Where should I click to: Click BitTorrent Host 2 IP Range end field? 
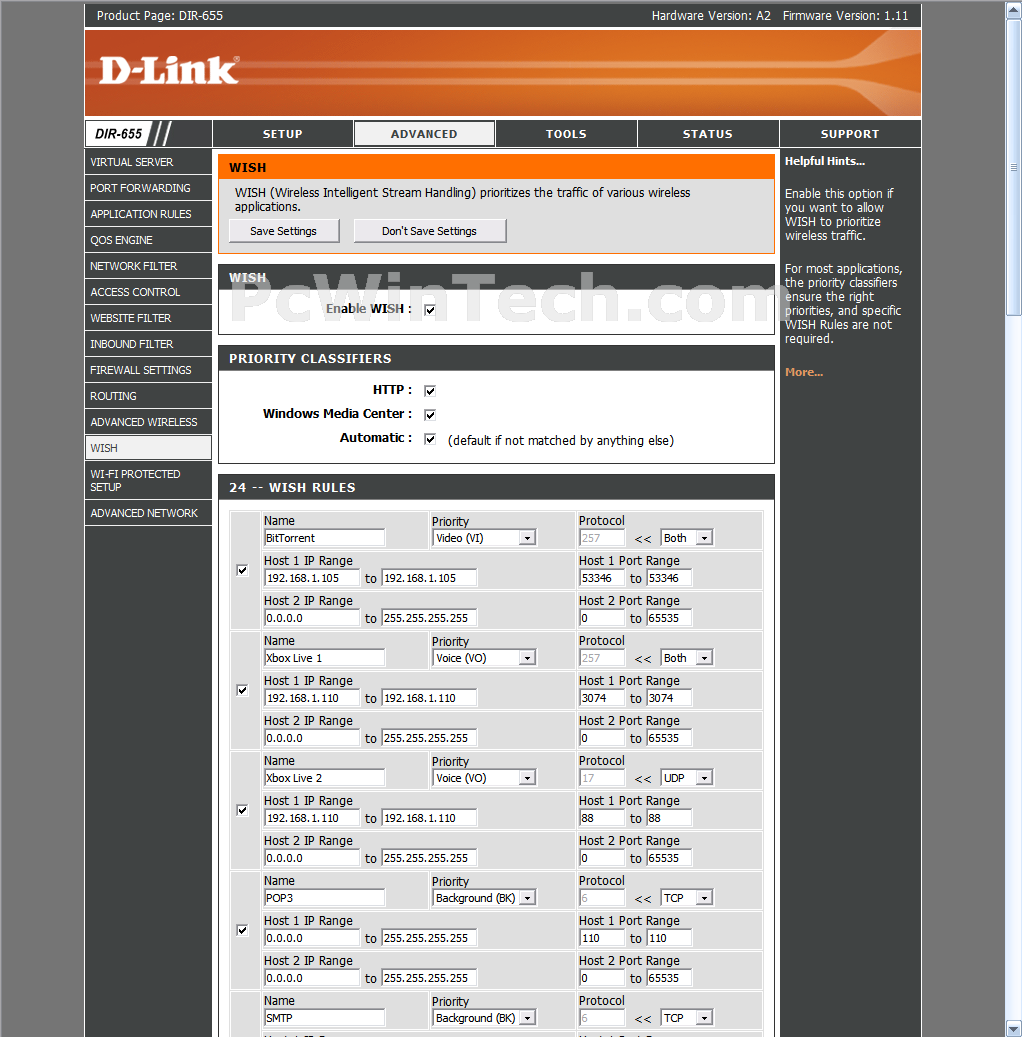(x=429, y=618)
